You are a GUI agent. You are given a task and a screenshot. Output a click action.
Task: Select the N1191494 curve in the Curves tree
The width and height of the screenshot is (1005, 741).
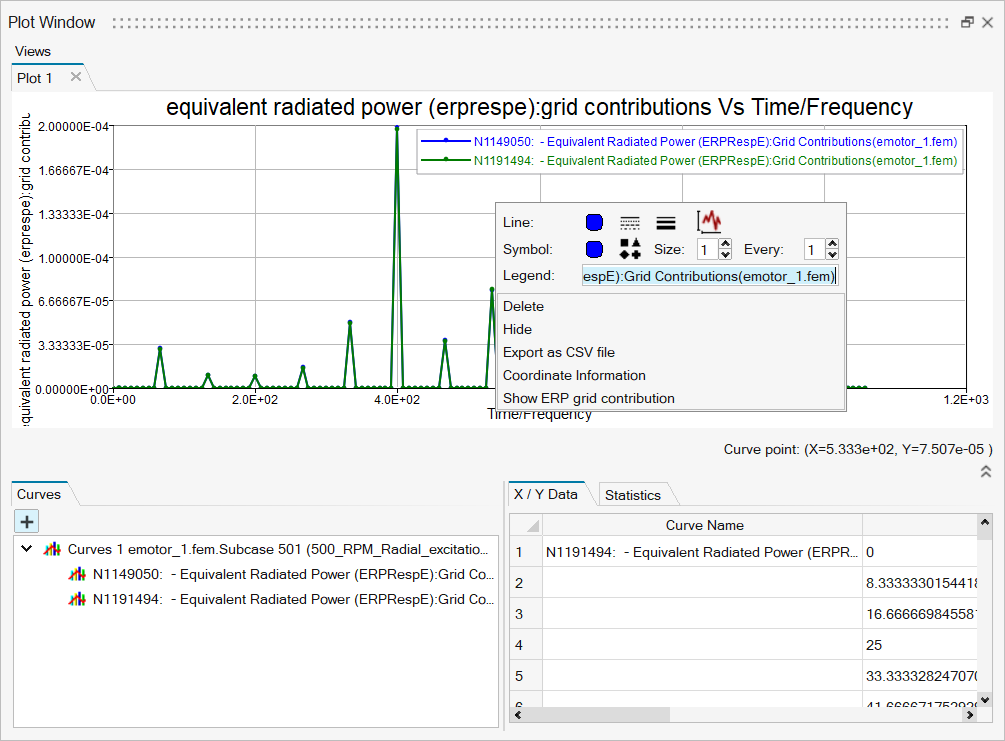coord(292,599)
